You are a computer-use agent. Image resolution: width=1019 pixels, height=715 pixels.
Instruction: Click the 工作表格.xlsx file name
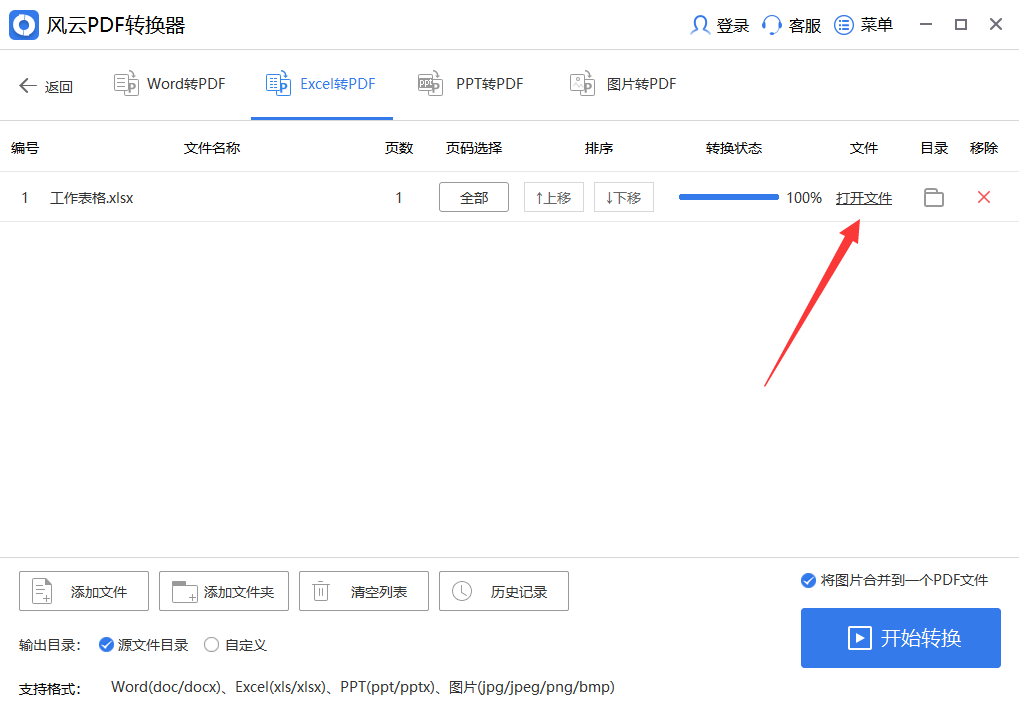pyautogui.click(x=92, y=198)
